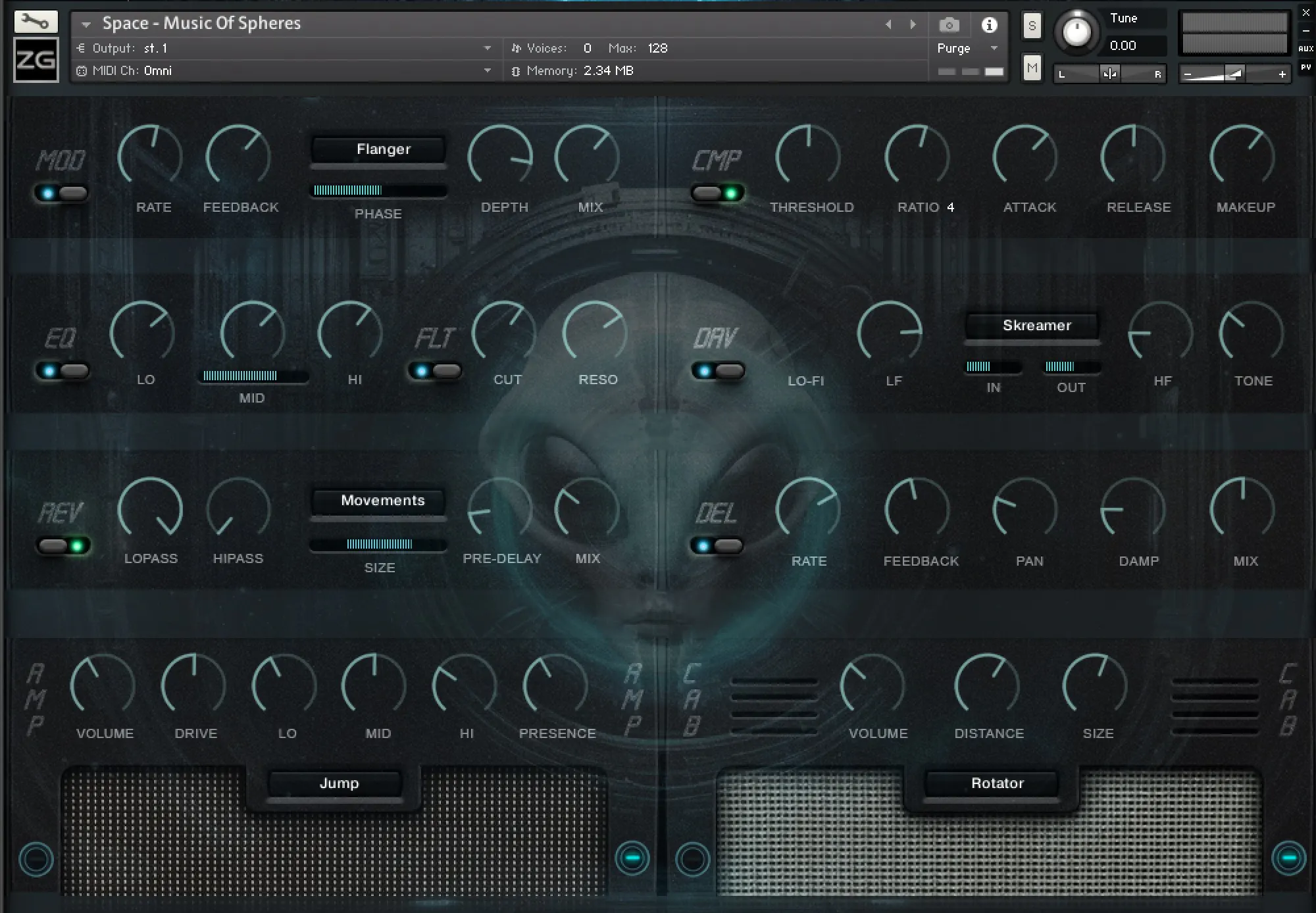Image resolution: width=1316 pixels, height=913 pixels.
Task: Open the Skreamer drive type dropdown
Action: 1032,326
